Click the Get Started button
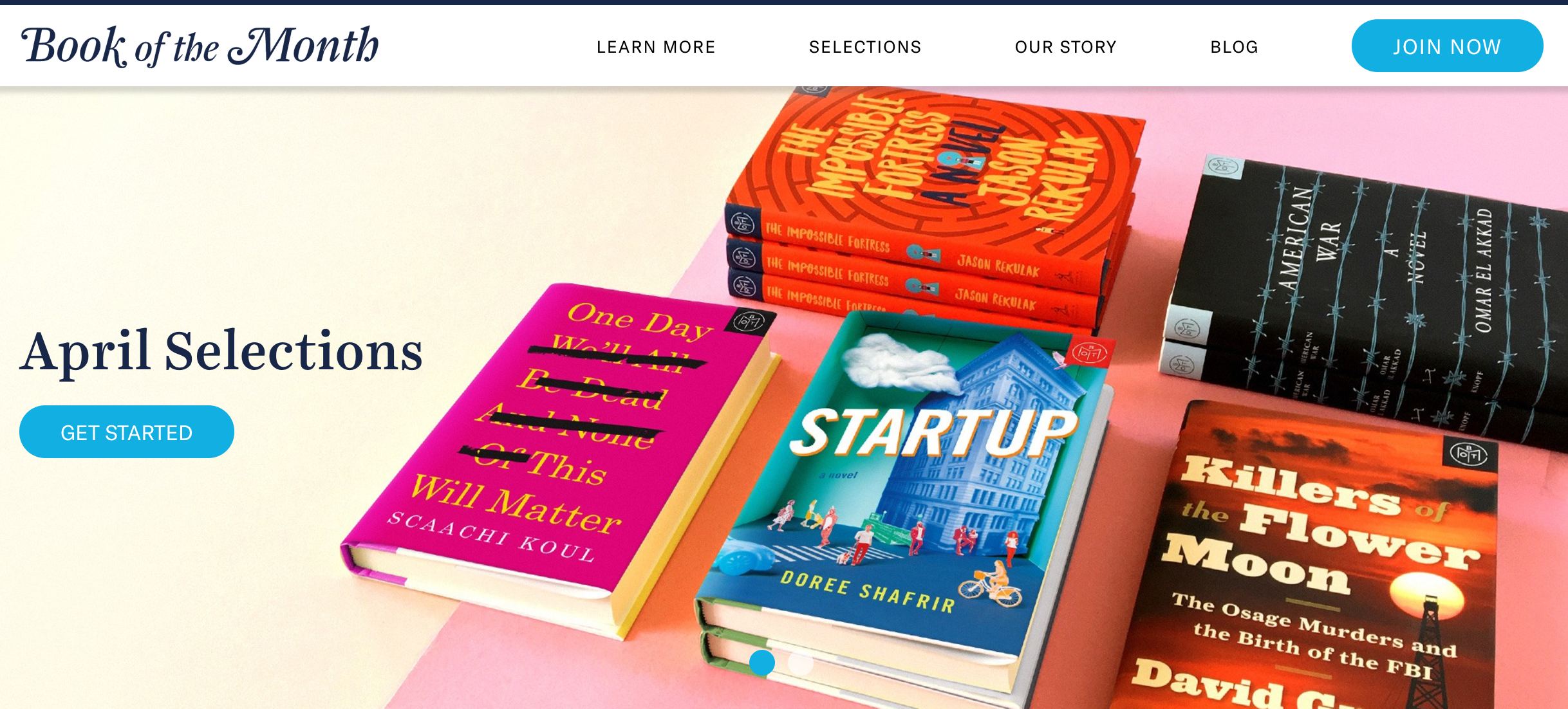Image resolution: width=1568 pixels, height=709 pixels. (127, 432)
